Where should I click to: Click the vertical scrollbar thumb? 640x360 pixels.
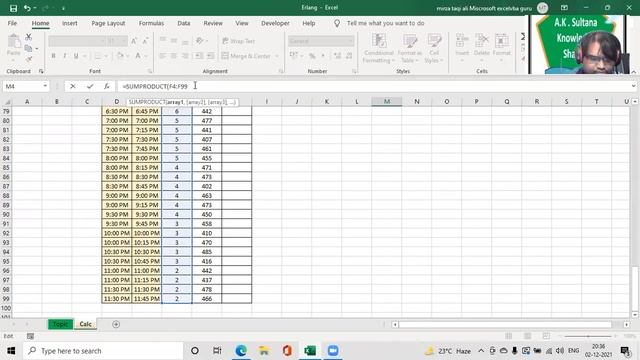(x=635, y=288)
